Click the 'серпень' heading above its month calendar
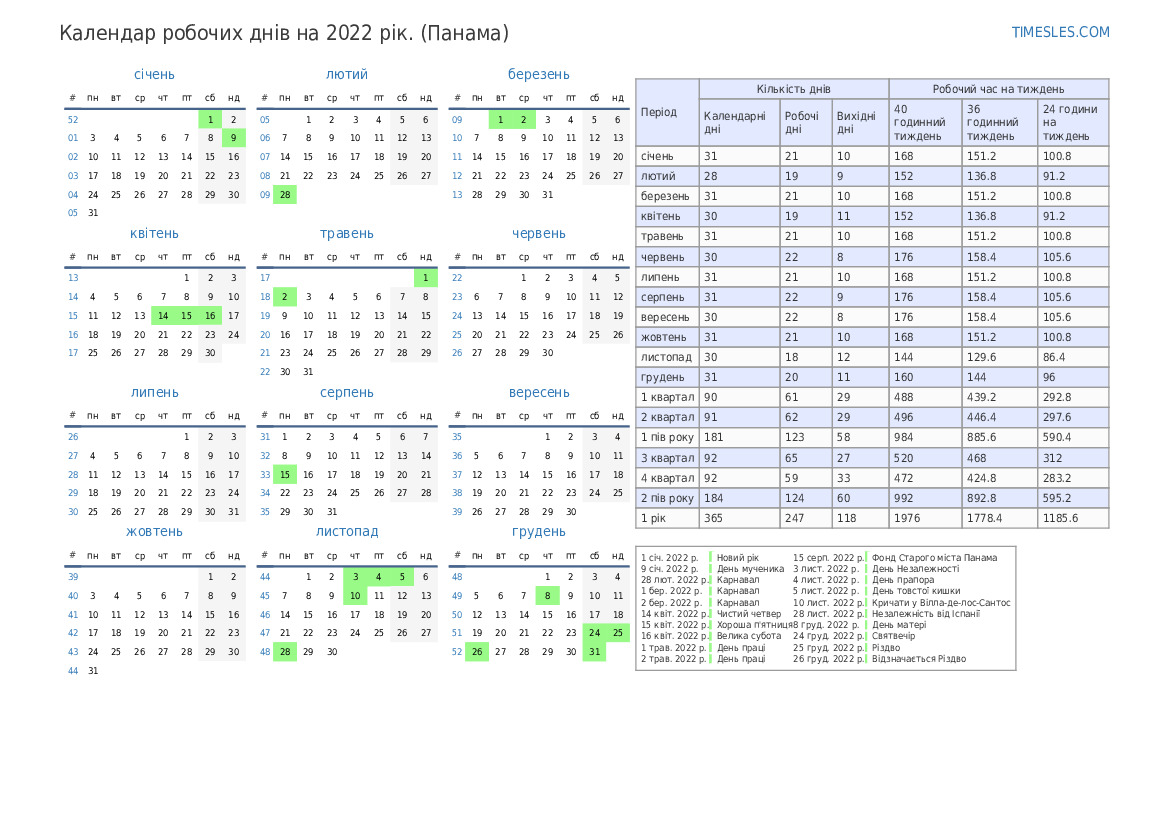 coord(347,392)
